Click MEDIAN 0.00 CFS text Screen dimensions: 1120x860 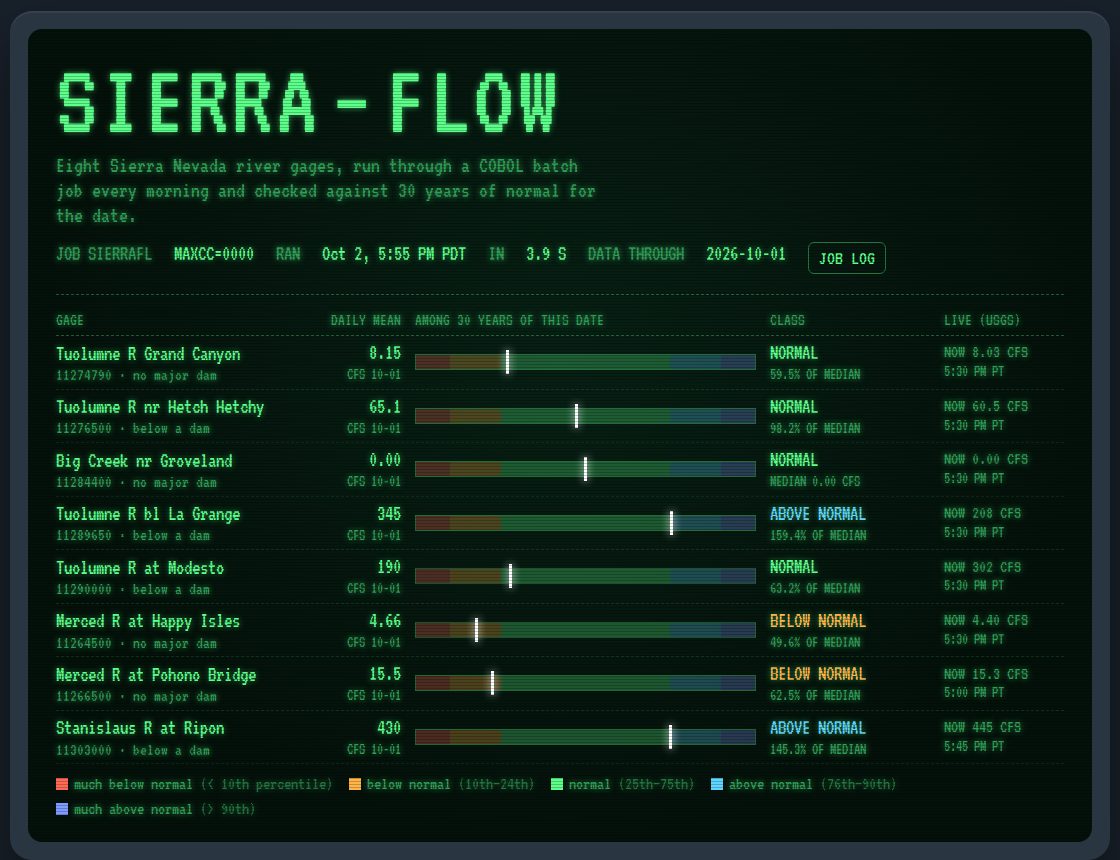815,481
